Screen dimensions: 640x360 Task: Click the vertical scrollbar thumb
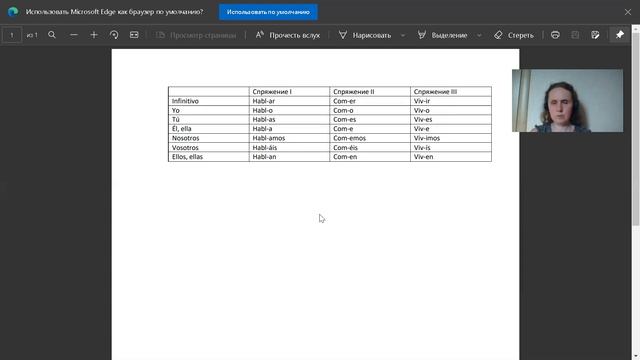pos(636,129)
